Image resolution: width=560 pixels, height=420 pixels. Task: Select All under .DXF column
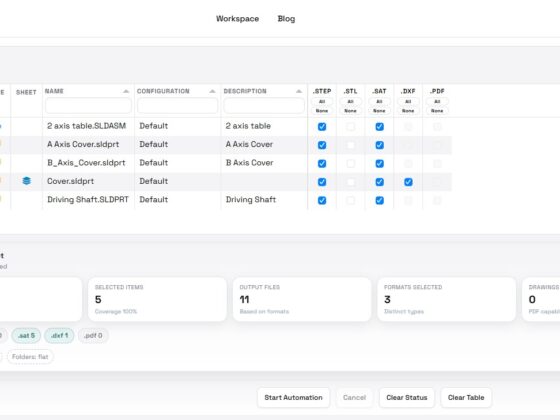[x=408, y=101]
